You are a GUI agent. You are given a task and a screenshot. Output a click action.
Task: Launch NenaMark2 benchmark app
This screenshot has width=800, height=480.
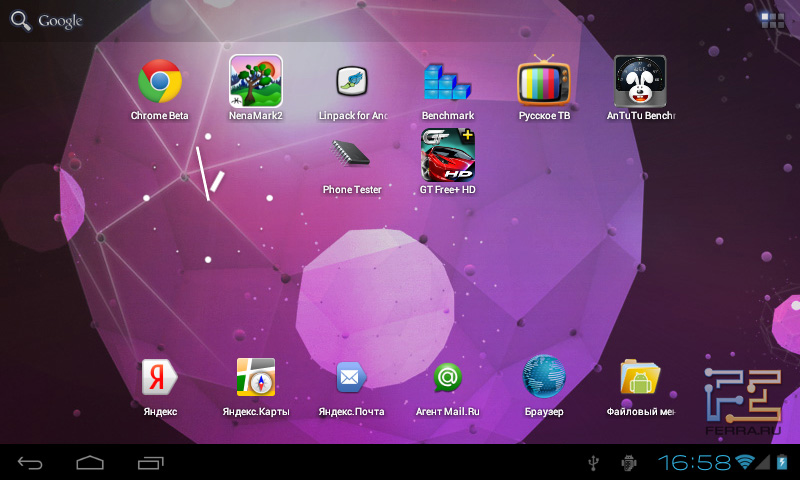pos(256,82)
